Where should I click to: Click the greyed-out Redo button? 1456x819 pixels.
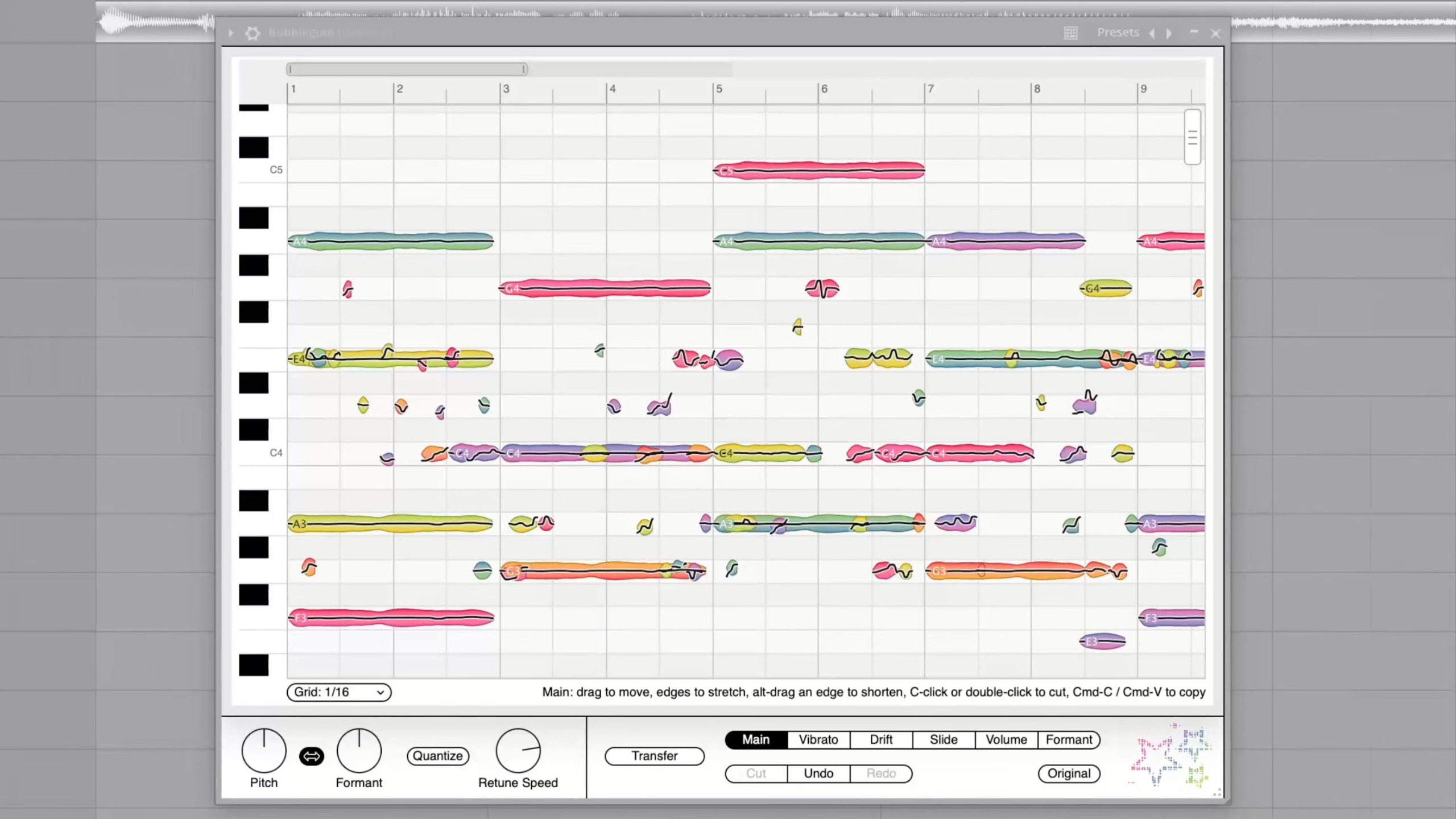881,773
